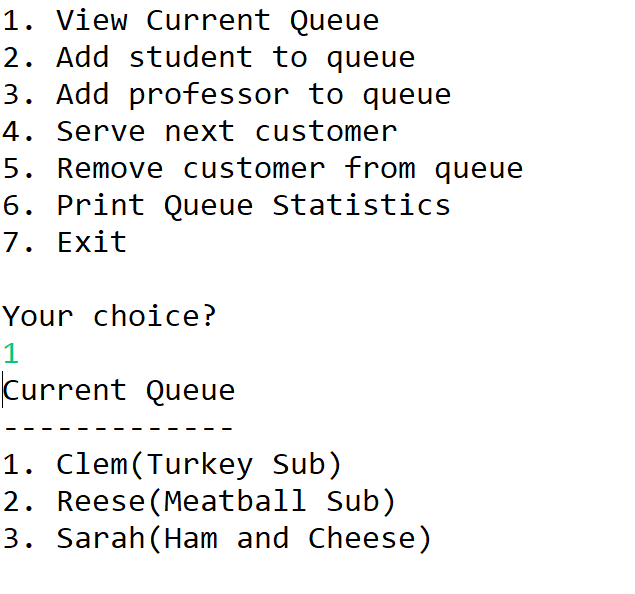
Task: Click the green input number 1
Action: (11, 353)
